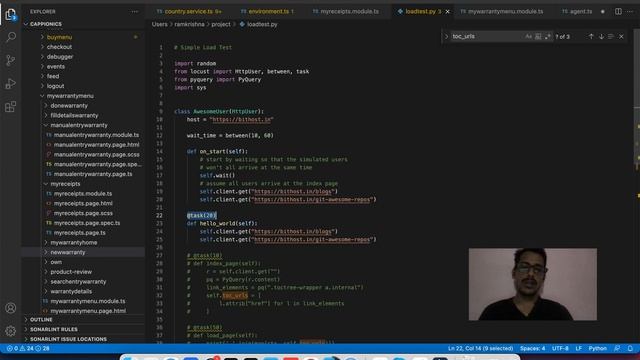The image size is (640, 360).
Task: Go to next find match
Action: [x=601, y=36]
